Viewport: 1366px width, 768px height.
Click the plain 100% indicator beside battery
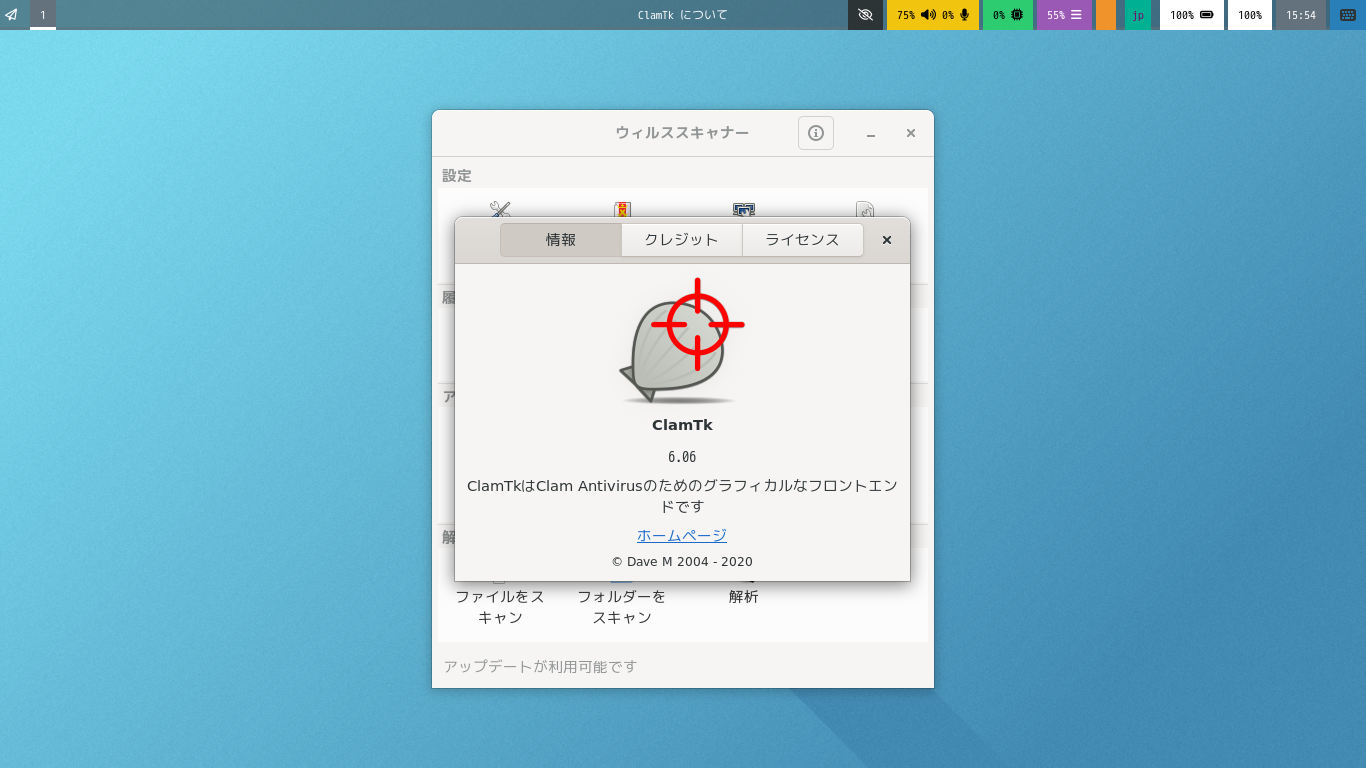pos(1250,15)
